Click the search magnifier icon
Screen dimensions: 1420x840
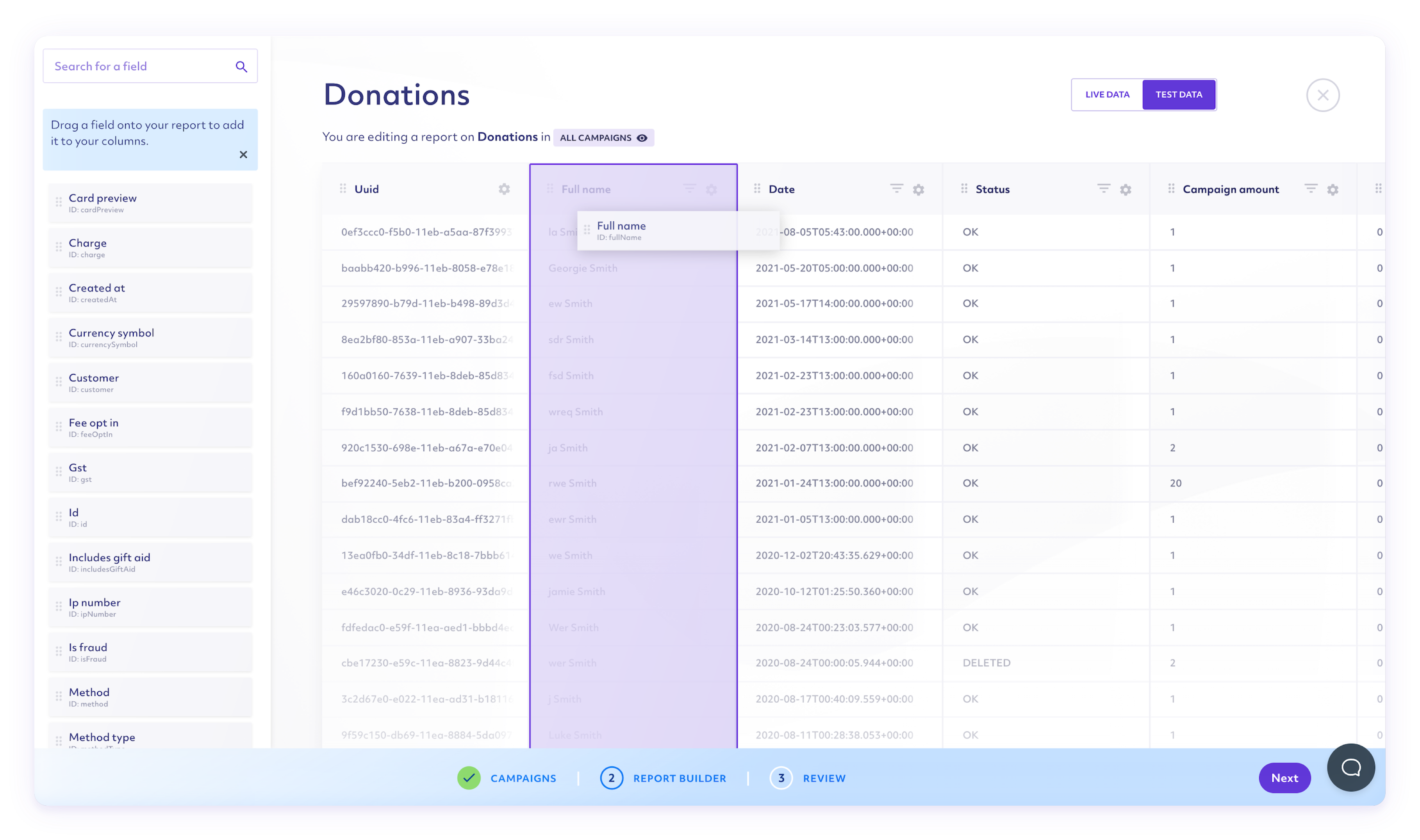pyautogui.click(x=241, y=67)
